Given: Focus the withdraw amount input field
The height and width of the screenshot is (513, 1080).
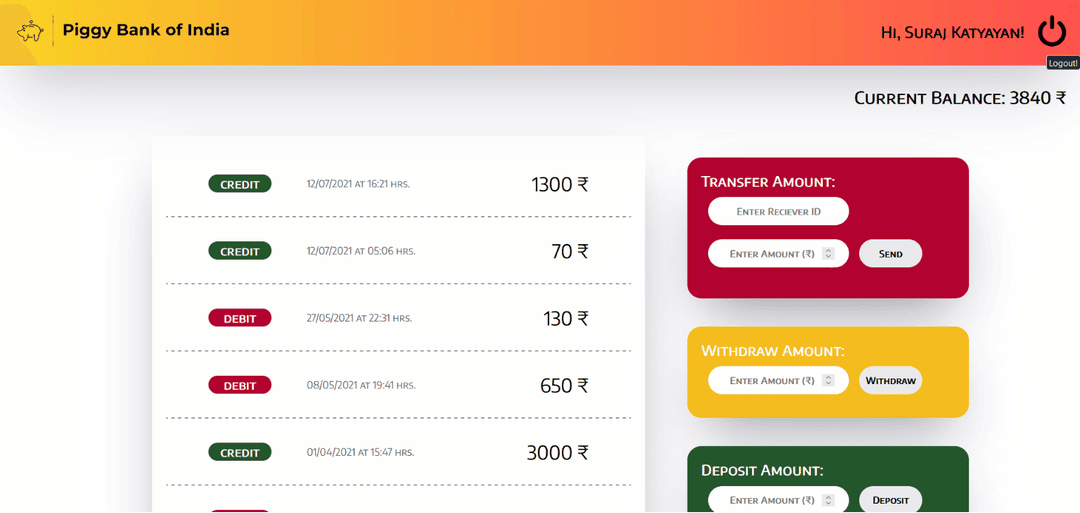Looking at the screenshot, I should (778, 380).
